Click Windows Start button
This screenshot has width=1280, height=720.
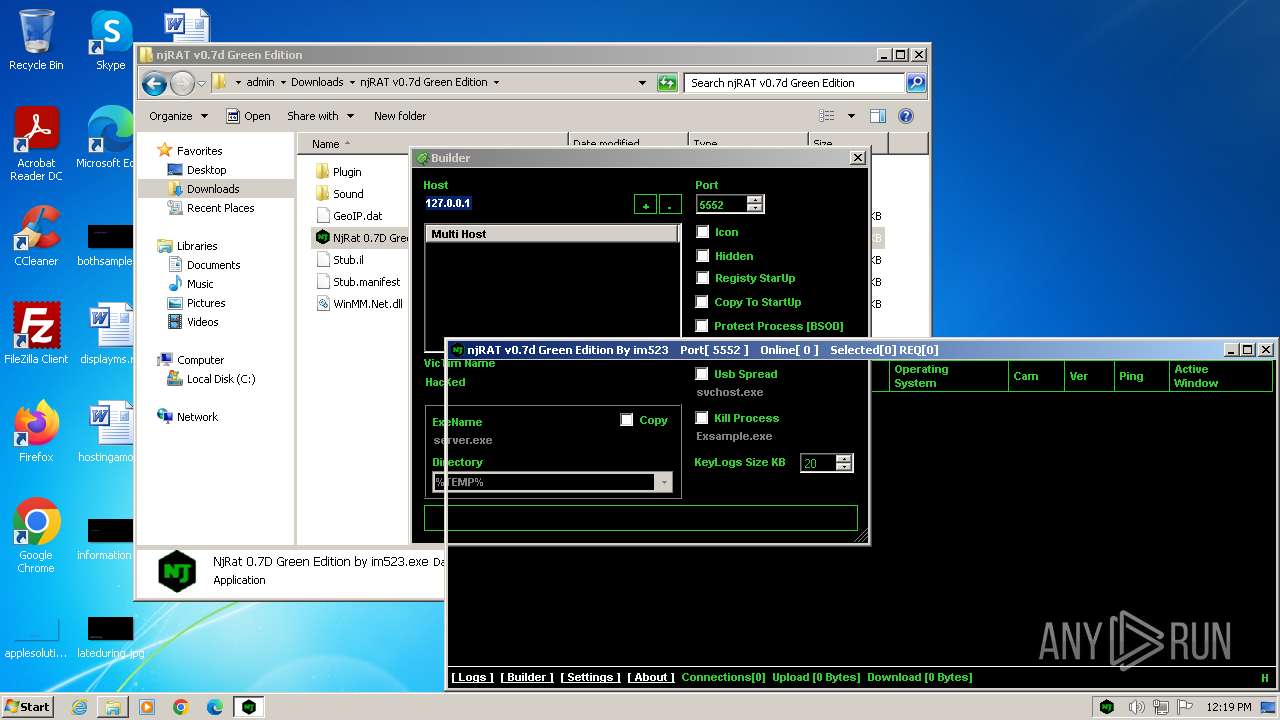28,707
